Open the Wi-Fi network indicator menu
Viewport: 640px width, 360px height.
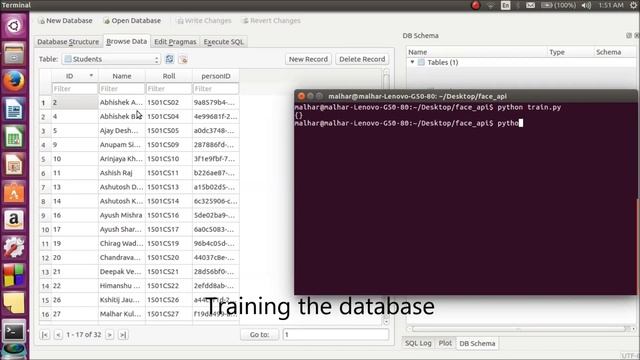[491, 5]
